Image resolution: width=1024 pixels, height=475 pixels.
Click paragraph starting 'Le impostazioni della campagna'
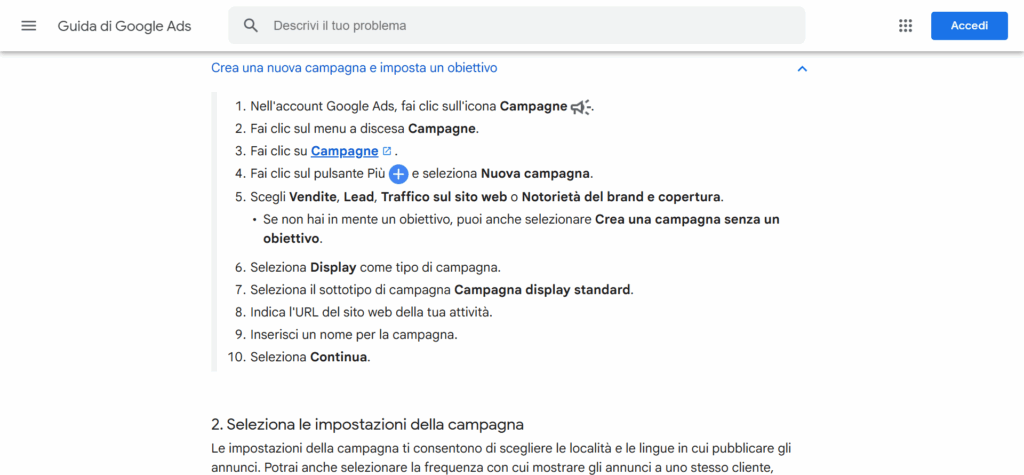tap(502, 459)
